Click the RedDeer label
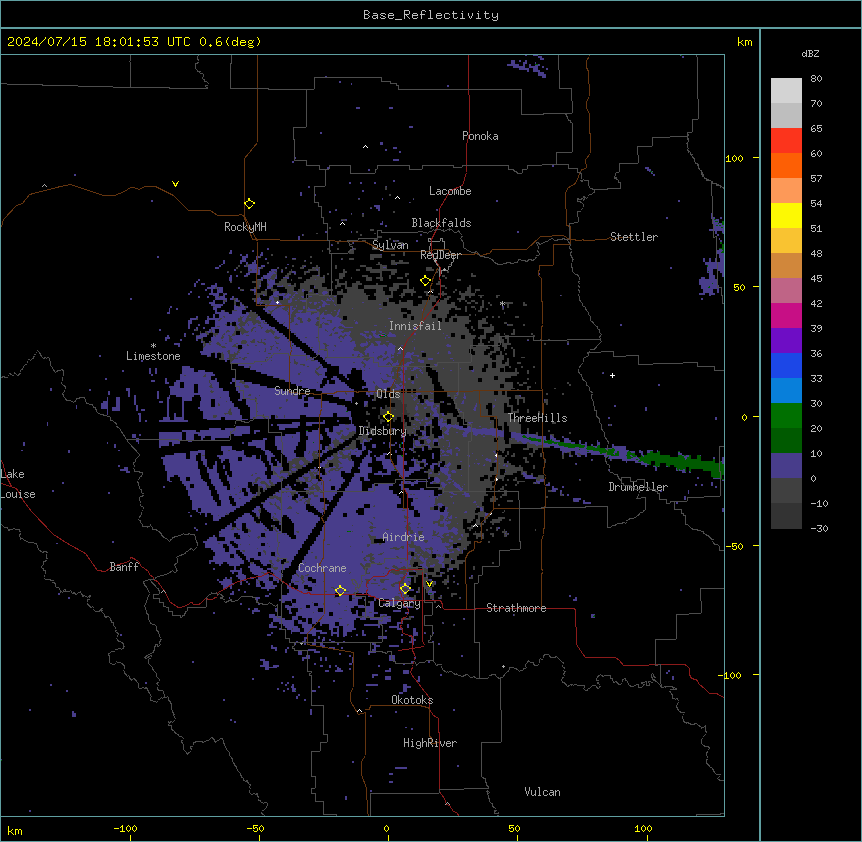This screenshot has height=842, width=862. coord(440,255)
